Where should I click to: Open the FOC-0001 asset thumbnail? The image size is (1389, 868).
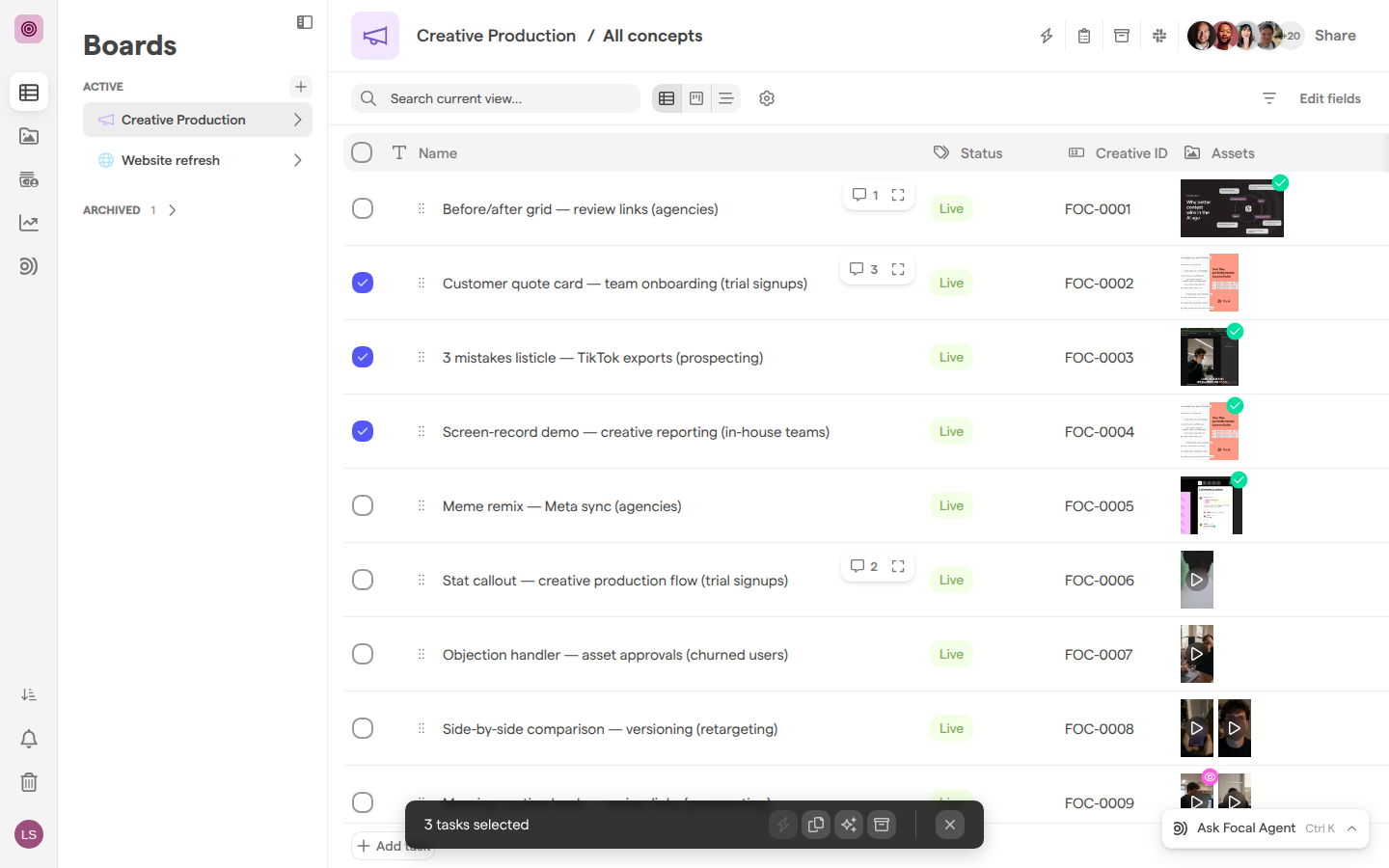click(1232, 208)
